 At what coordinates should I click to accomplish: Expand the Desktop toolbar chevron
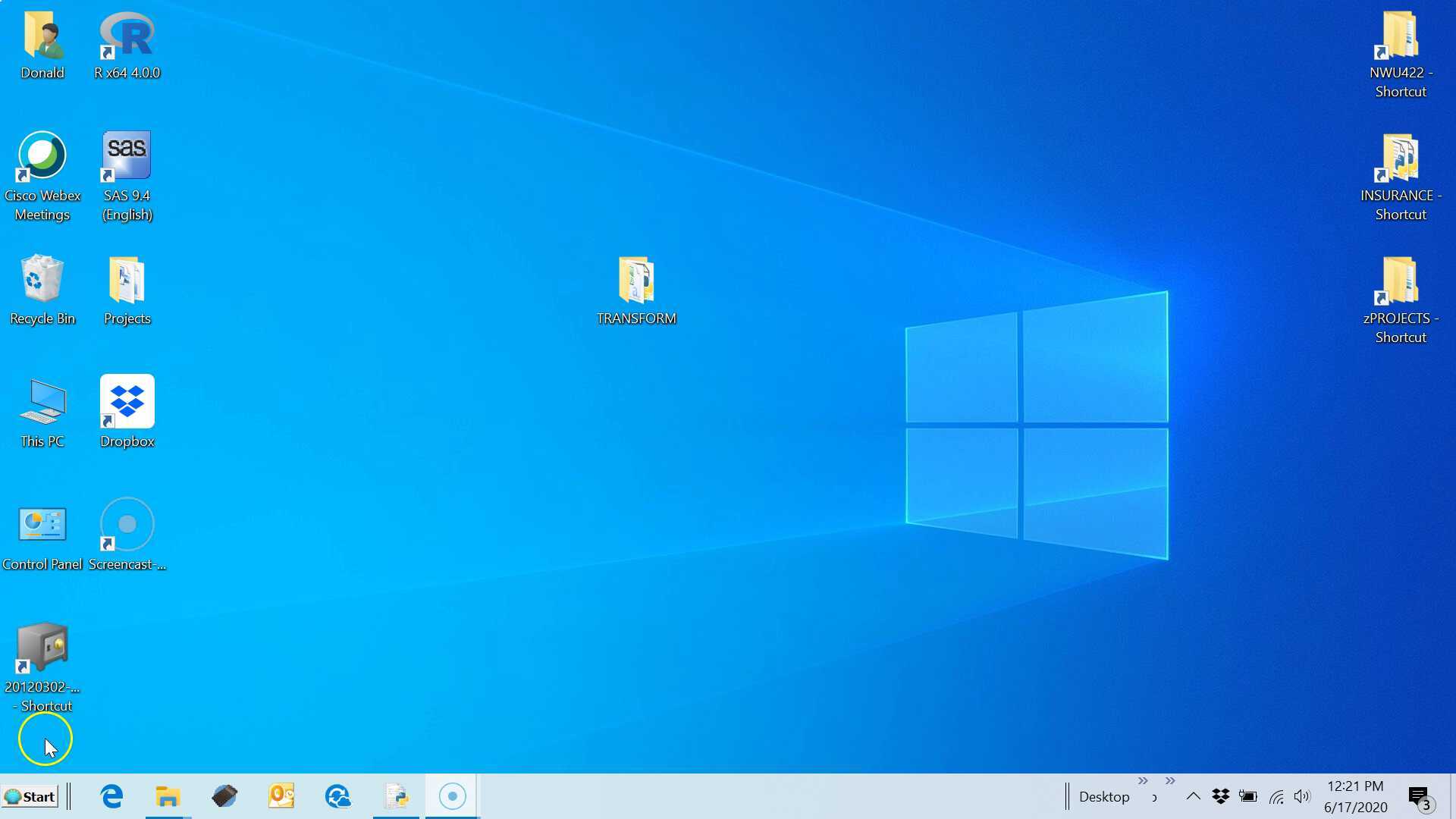tap(1143, 781)
